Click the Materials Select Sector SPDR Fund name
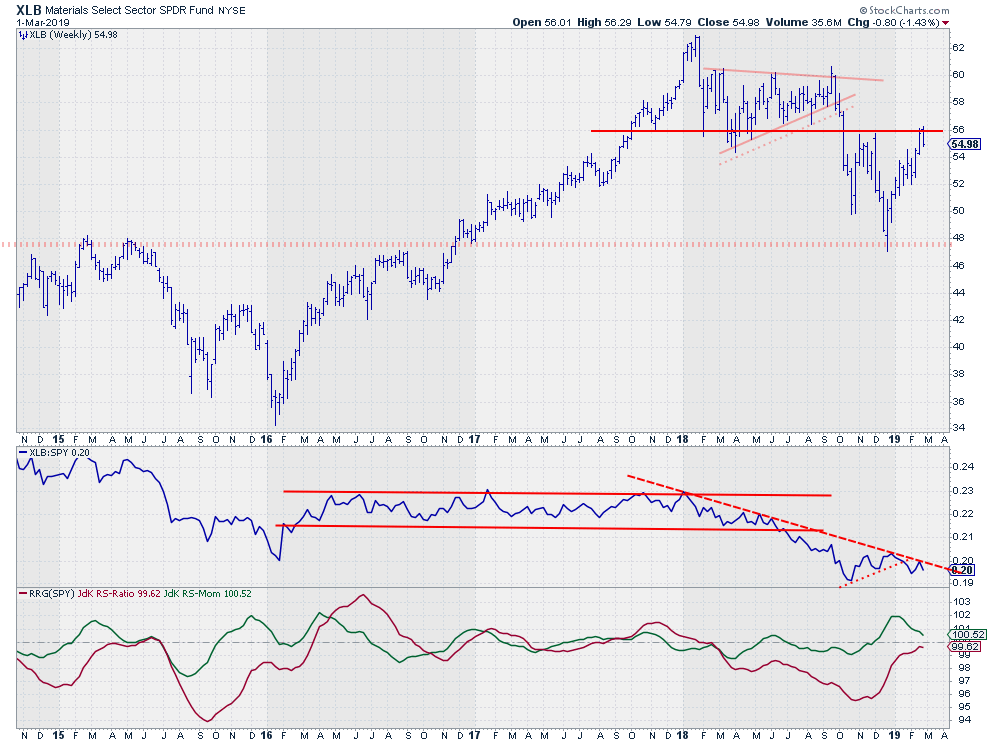990x744 pixels. coord(130,11)
